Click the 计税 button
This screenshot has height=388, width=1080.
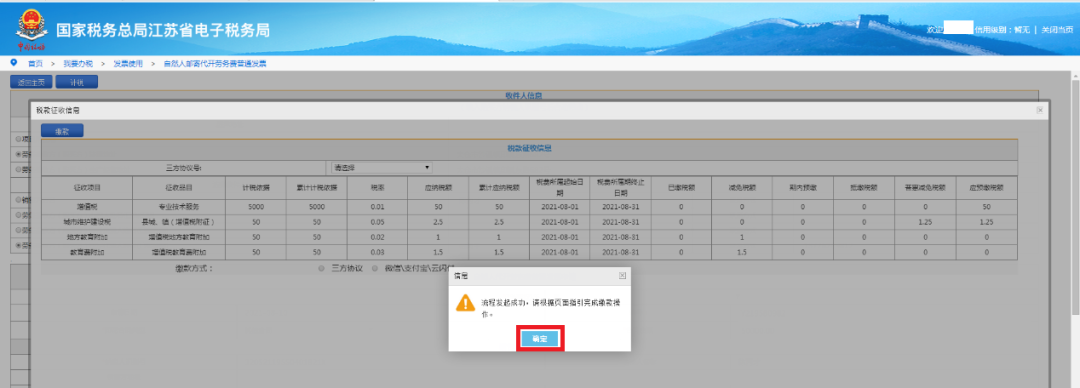(76, 82)
